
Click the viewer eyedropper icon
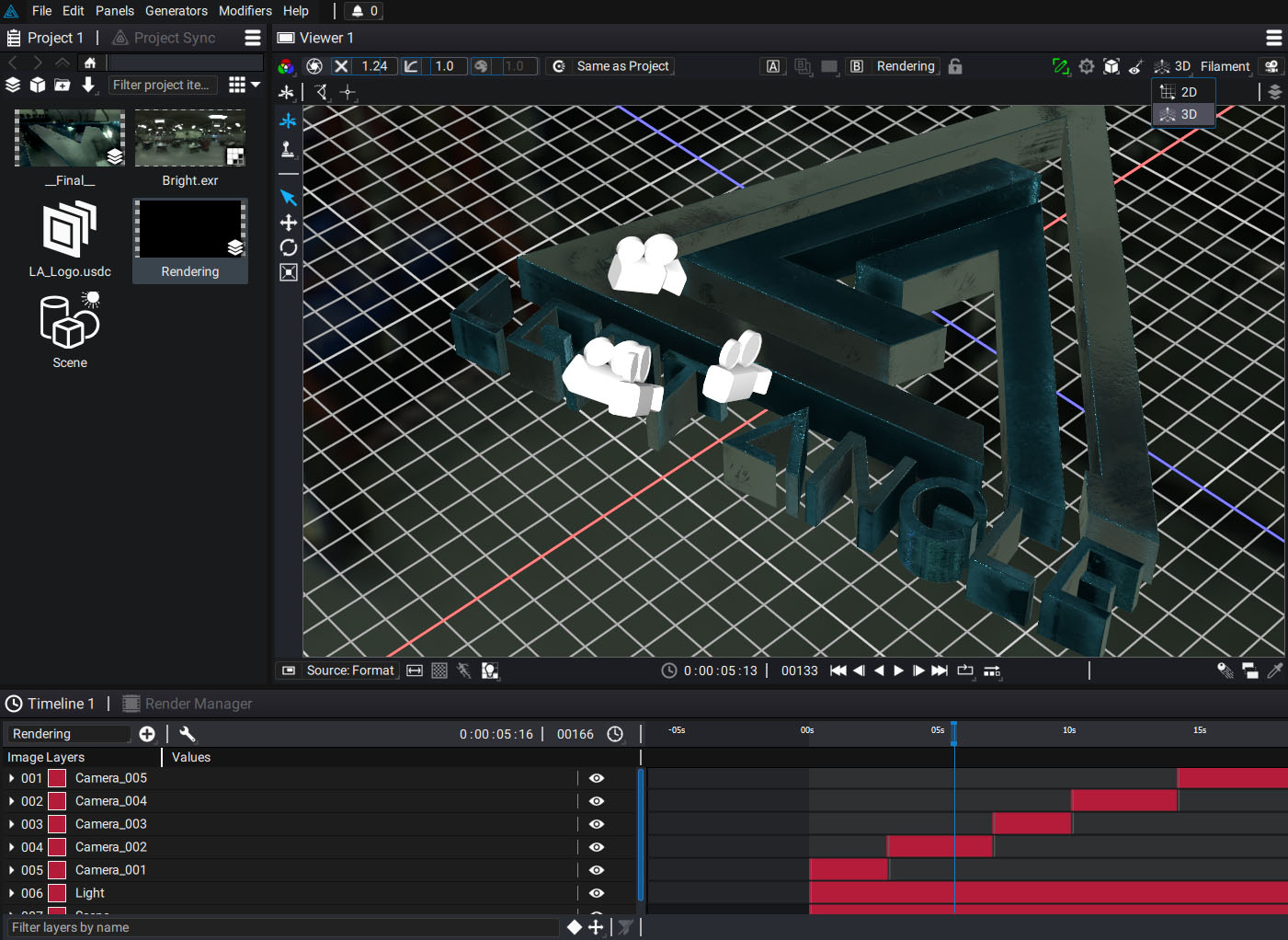tap(1275, 671)
